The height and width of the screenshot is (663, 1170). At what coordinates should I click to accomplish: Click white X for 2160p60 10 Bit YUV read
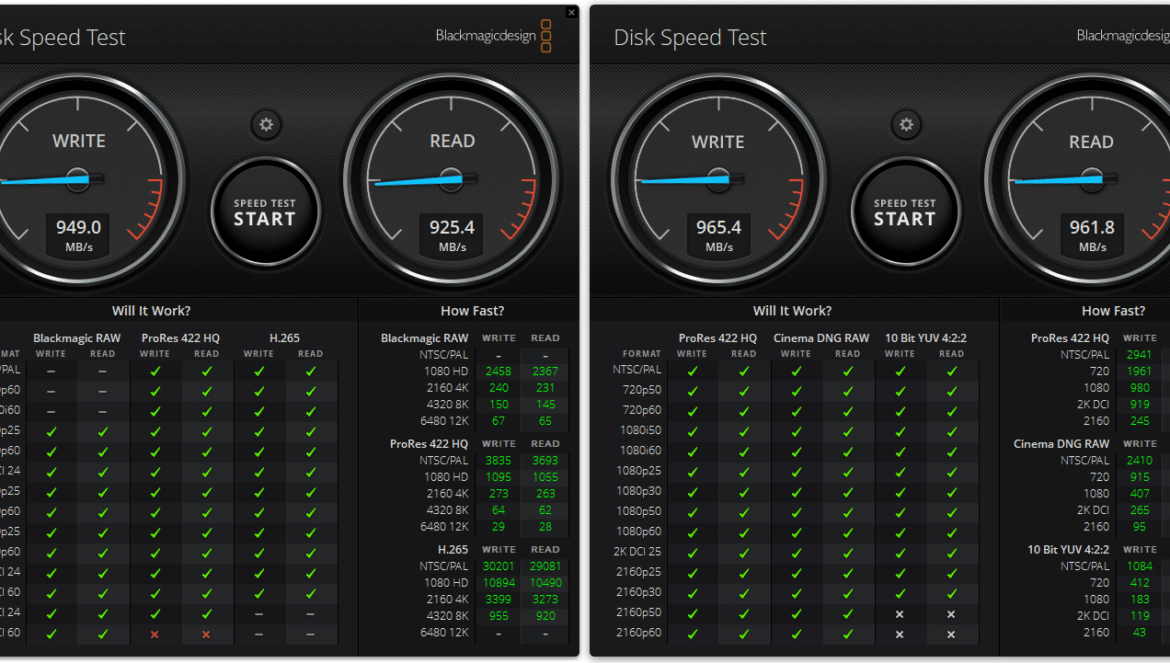click(x=951, y=635)
